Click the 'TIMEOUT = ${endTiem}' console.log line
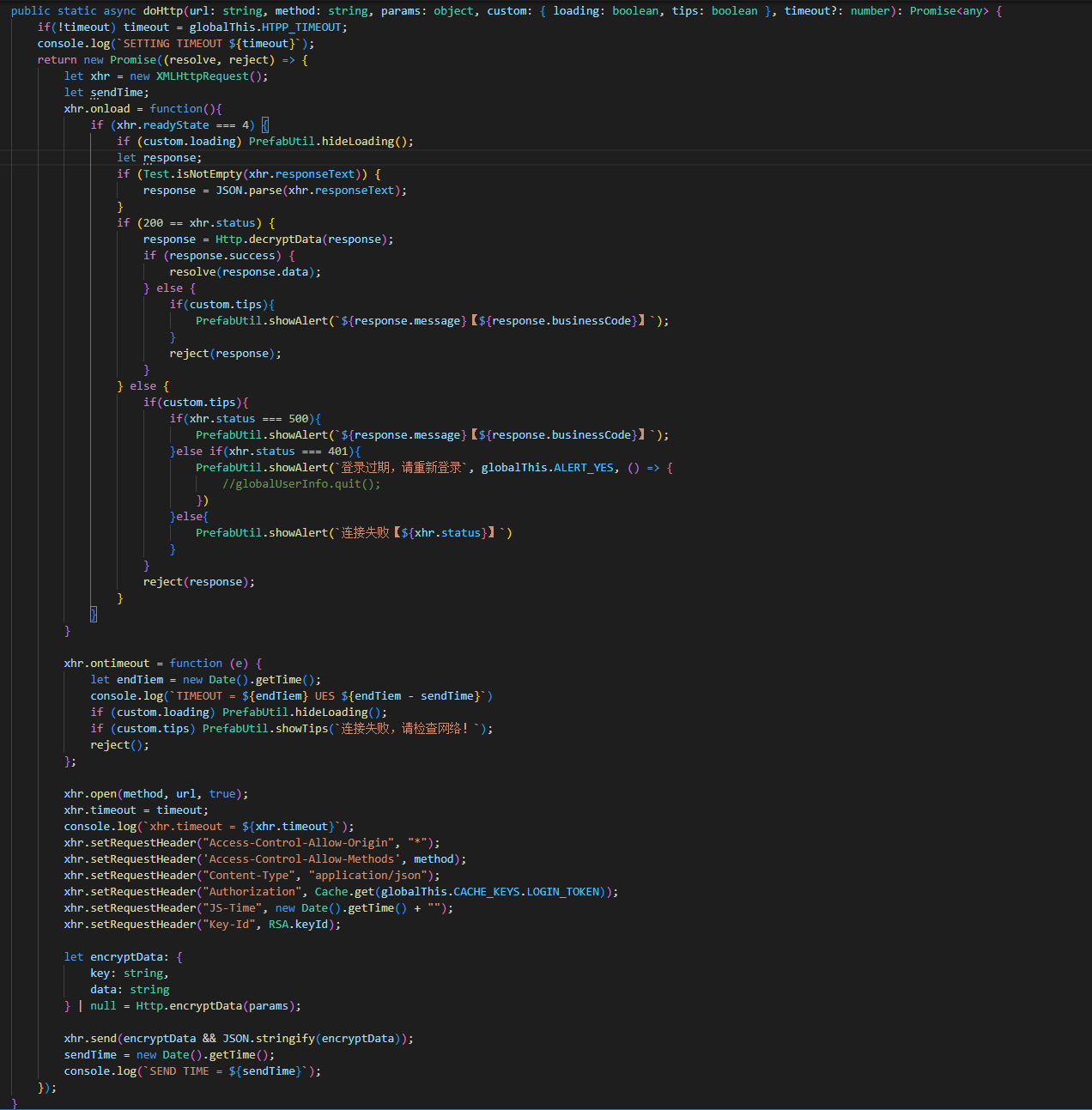This screenshot has height=1110, width=1092. pos(292,696)
